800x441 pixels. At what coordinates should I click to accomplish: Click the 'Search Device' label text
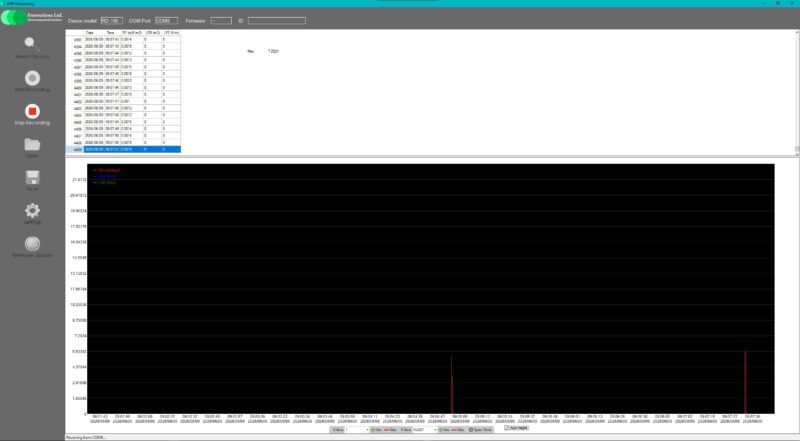click(x=32, y=57)
